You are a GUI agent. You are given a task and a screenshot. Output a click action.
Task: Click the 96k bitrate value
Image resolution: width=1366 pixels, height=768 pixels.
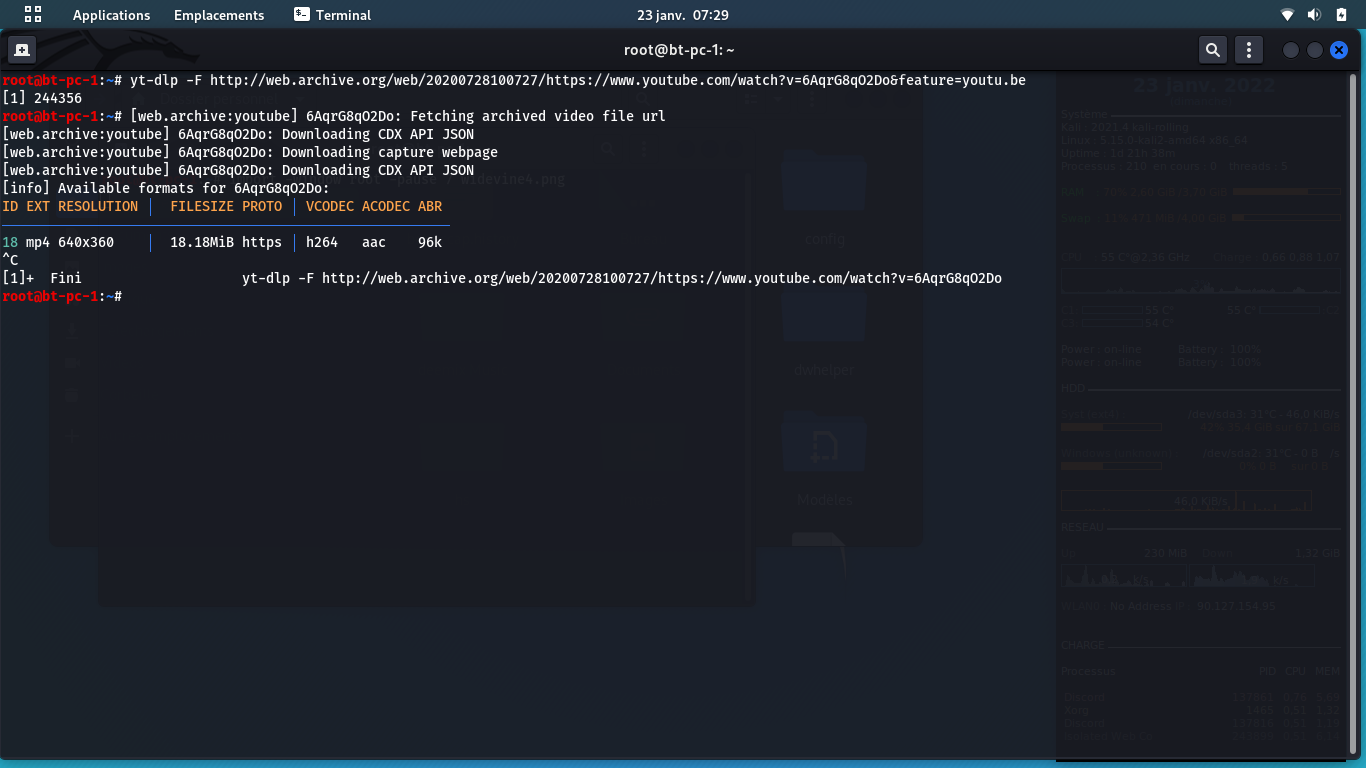pyautogui.click(x=430, y=242)
